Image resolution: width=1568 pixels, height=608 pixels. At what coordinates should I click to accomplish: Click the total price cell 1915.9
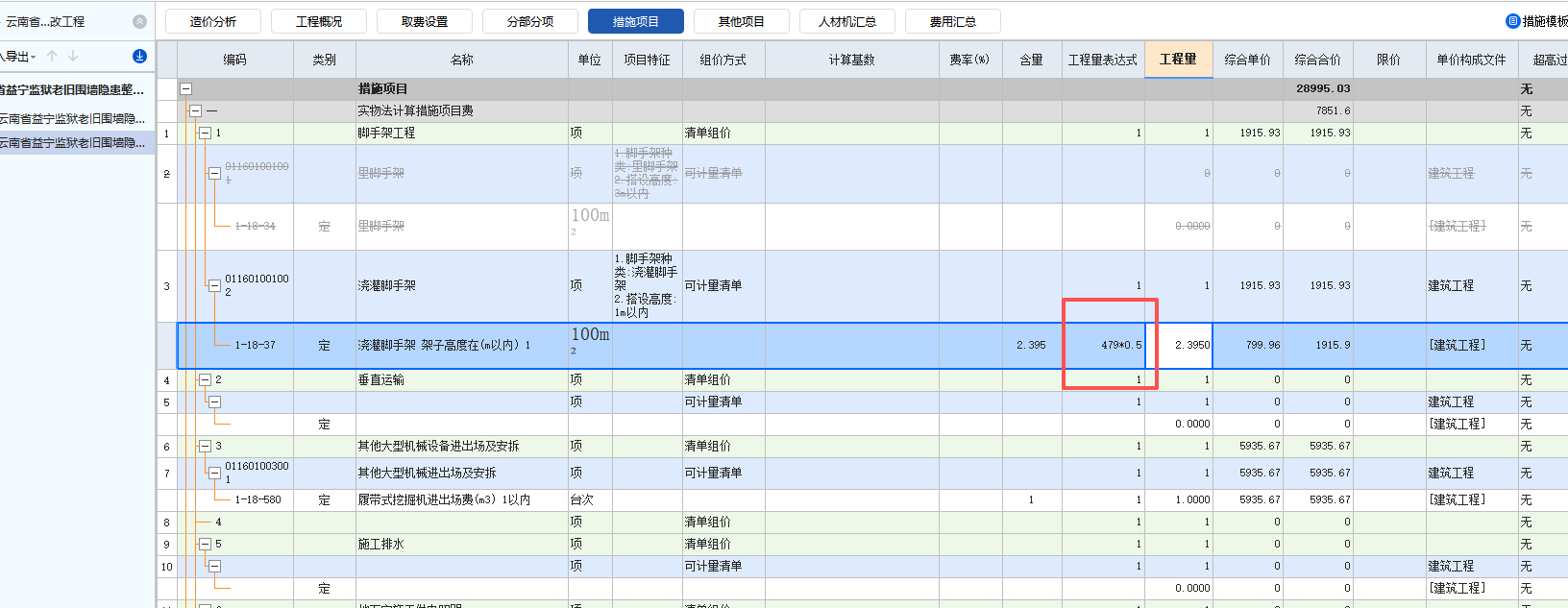(1318, 345)
